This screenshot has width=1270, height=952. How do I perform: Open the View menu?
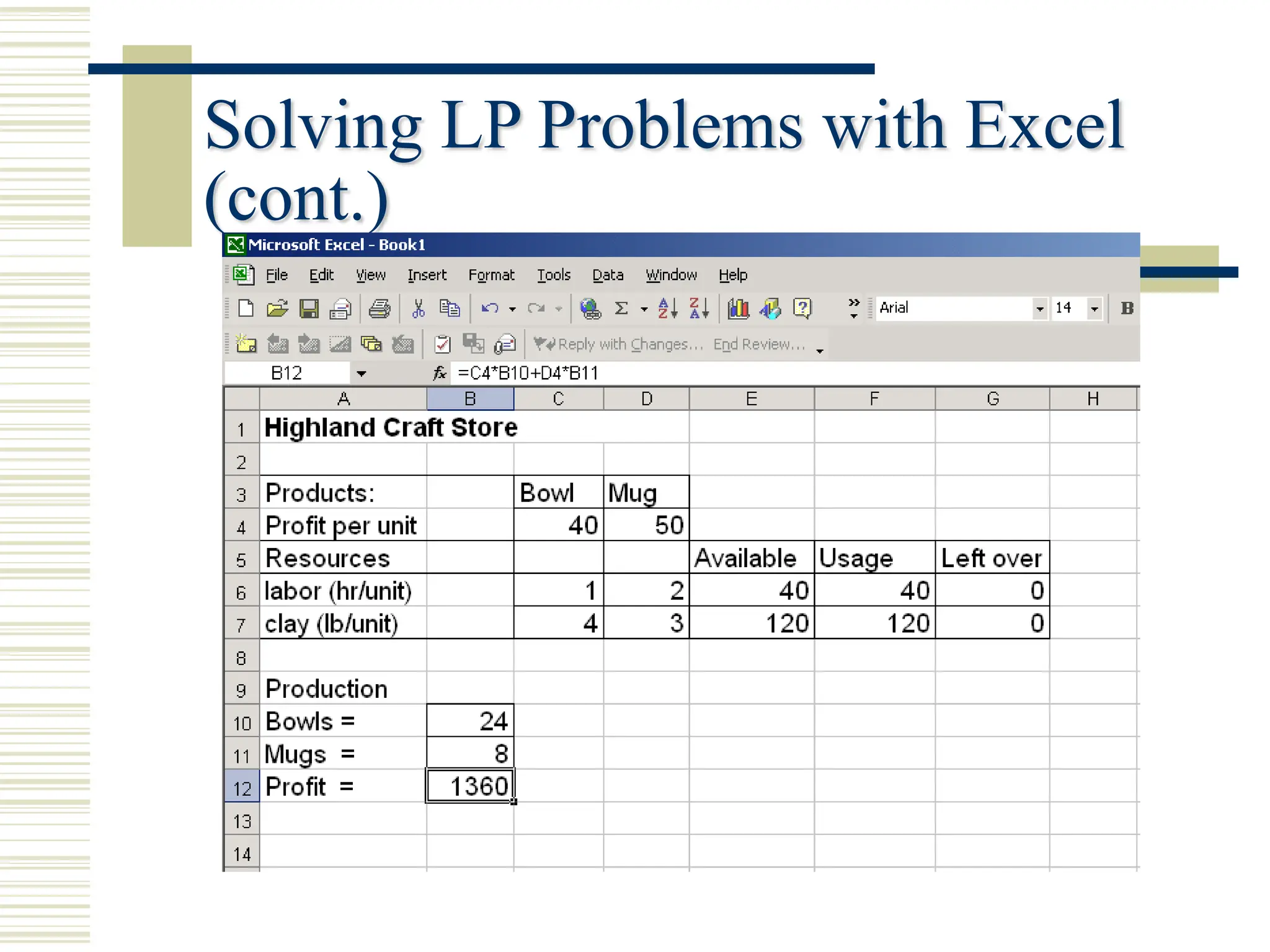tap(371, 275)
